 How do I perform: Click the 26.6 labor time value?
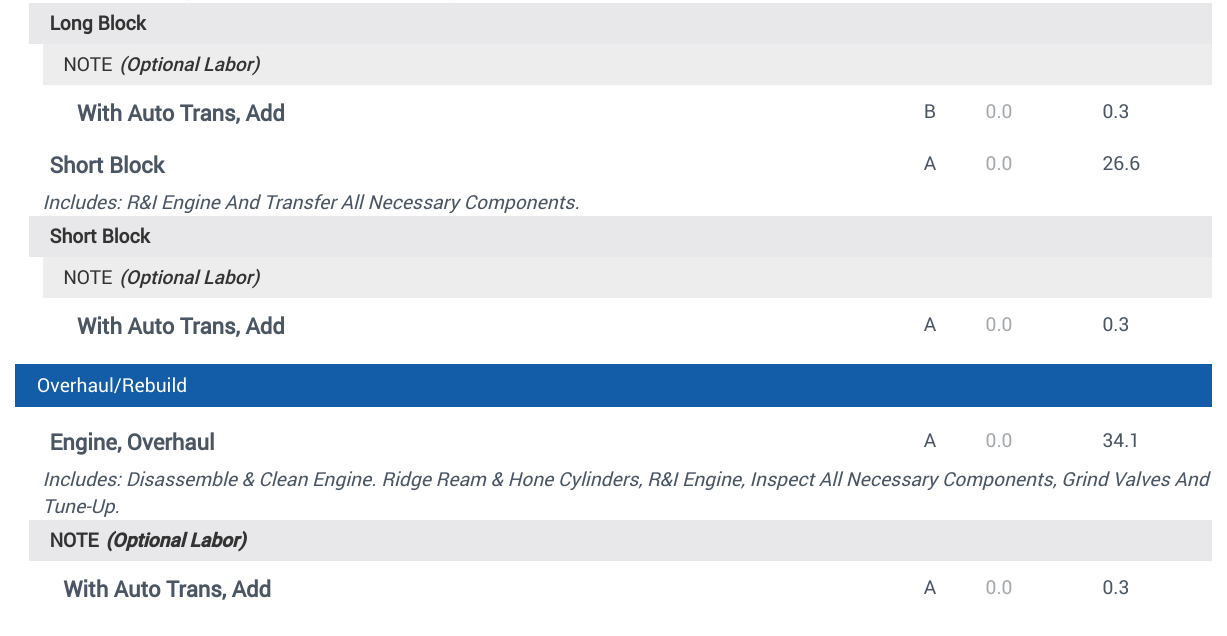[1120, 164]
